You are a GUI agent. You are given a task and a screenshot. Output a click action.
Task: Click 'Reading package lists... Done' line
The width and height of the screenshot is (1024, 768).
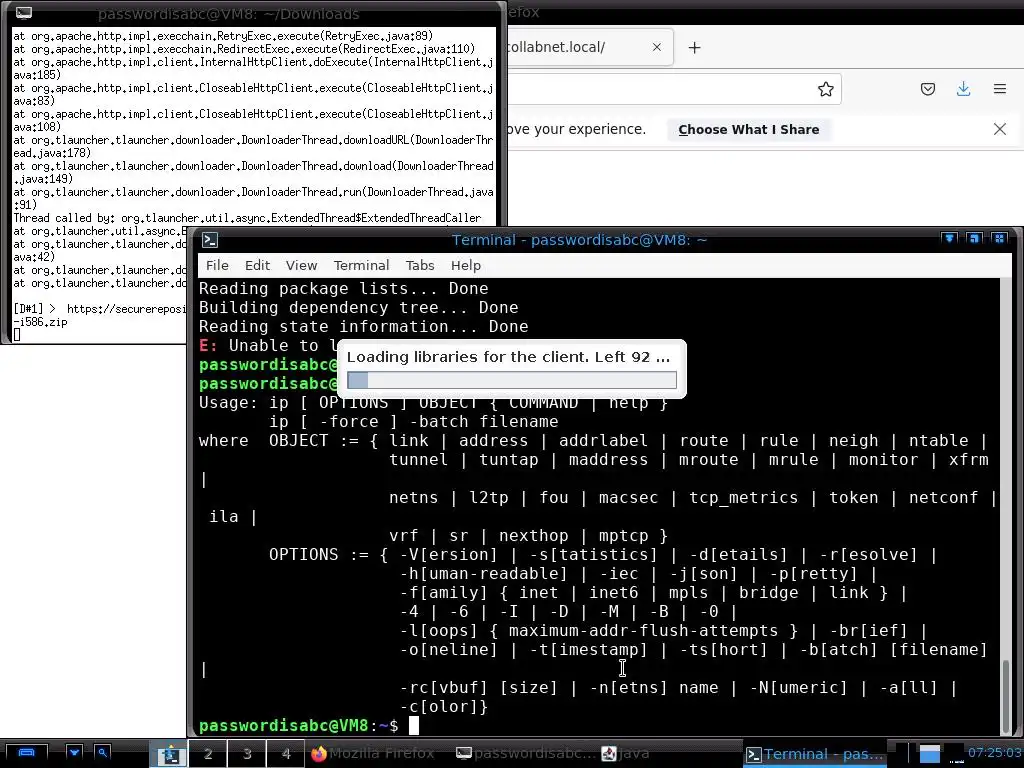[x=344, y=289]
